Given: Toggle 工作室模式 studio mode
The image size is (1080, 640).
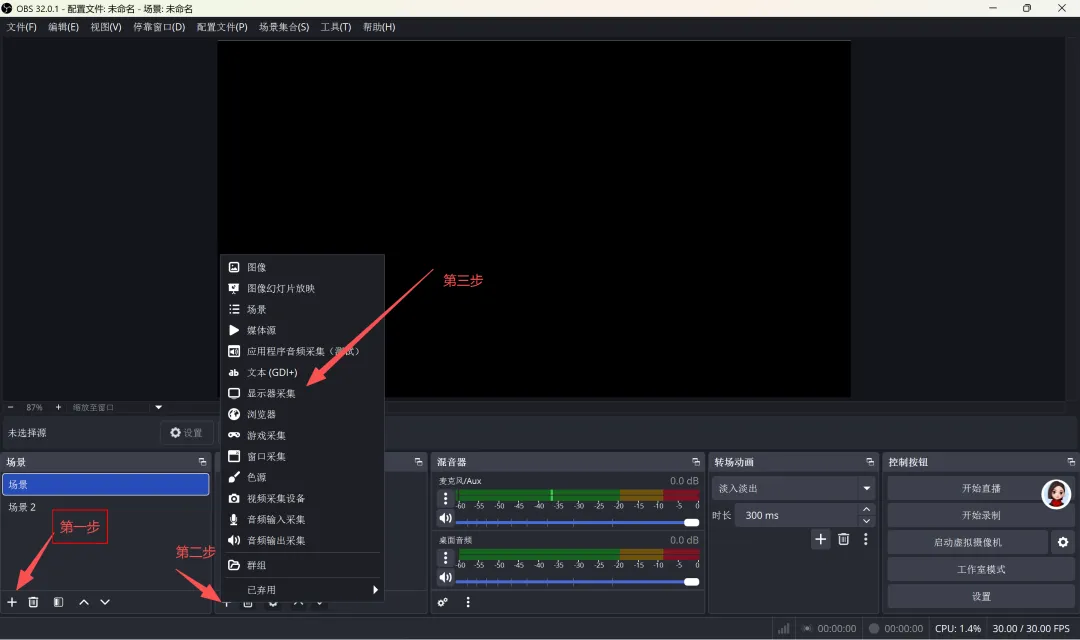Looking at the screenshot, I should (x=981, y=570).
